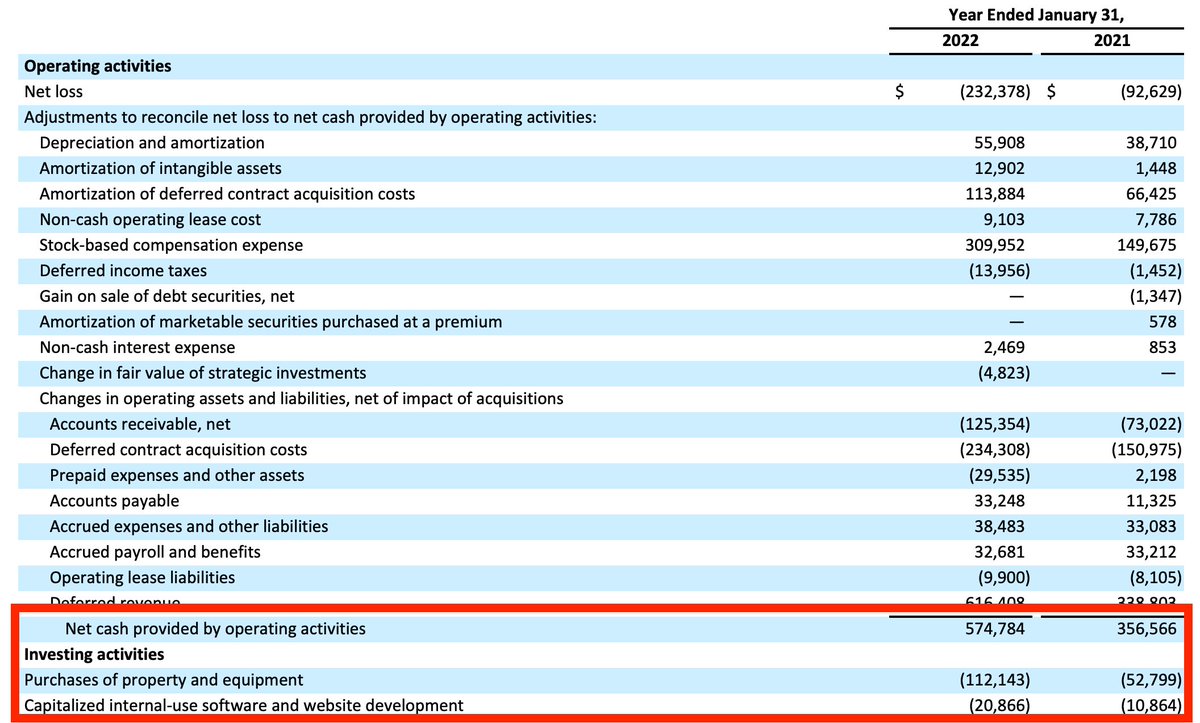The image size is (1200, 723).
Task: Click "Changes in operating assets and liabilities" line
Action: coord(293,398)
